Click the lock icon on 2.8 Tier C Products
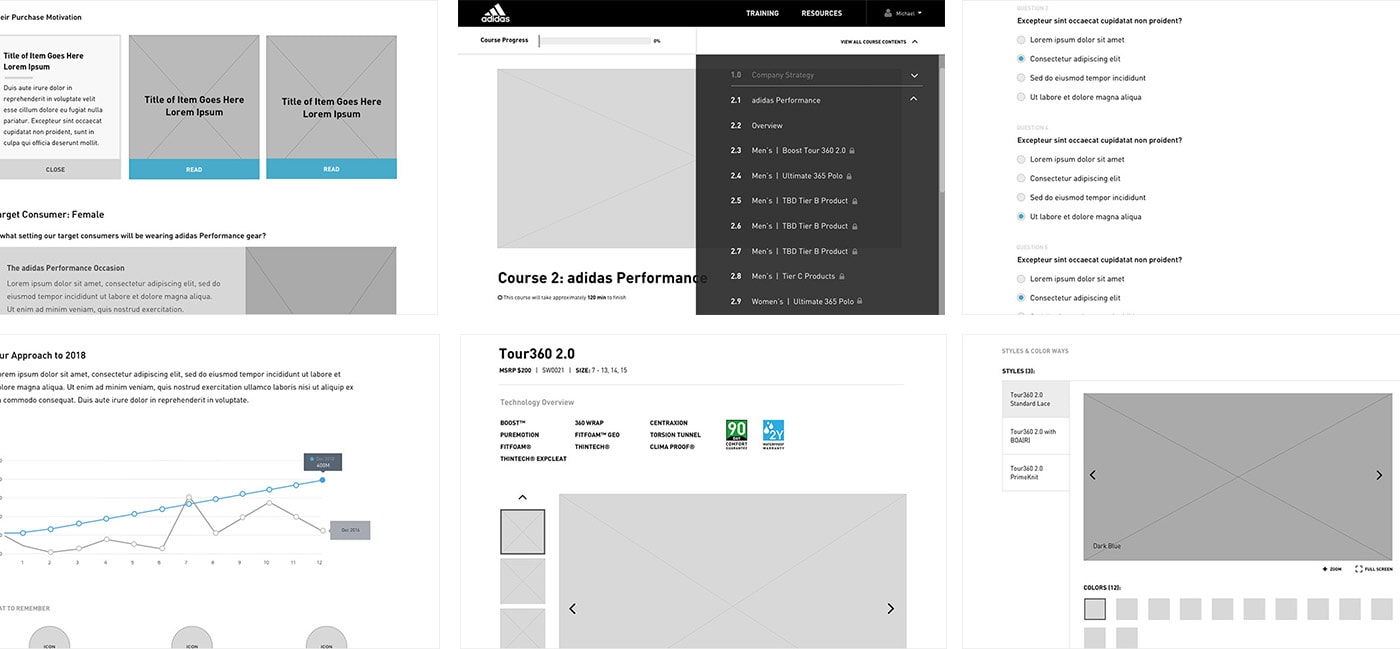1400x649 pixels. point(842,276)
